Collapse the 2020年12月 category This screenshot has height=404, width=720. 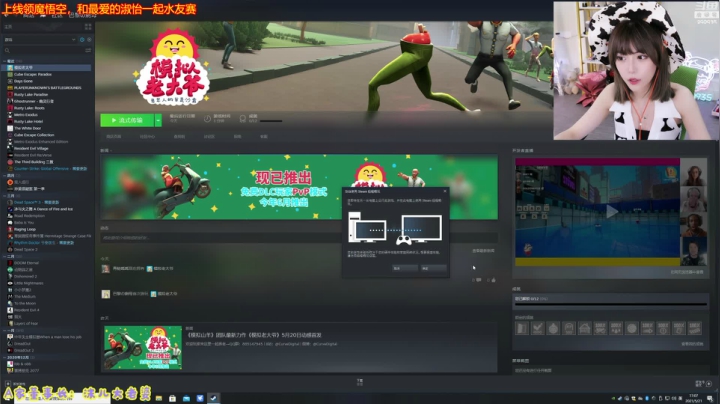pyautogui.click(x=5, y=357)
